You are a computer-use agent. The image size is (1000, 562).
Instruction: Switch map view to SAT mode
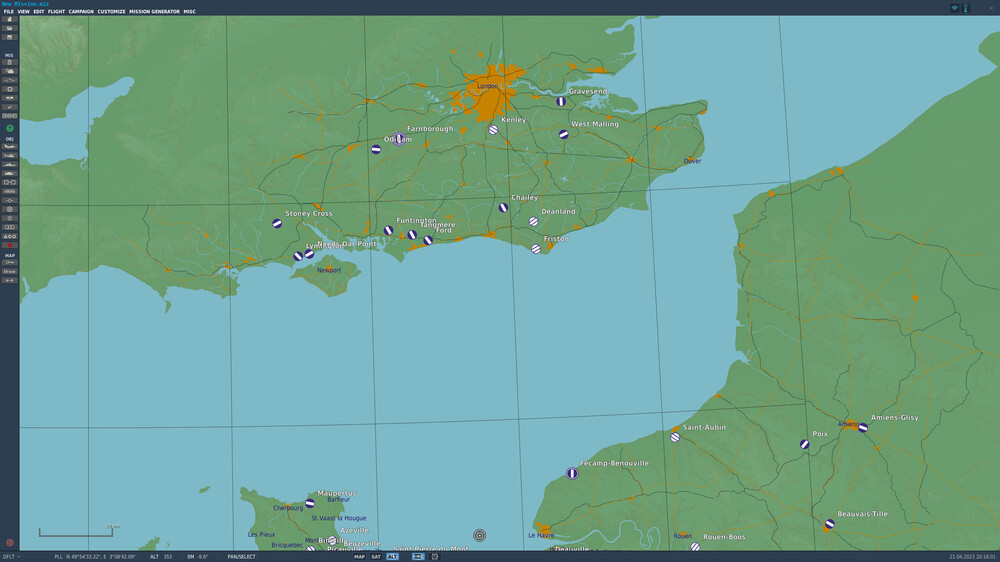pyautogui.click(x=376, y=556)
